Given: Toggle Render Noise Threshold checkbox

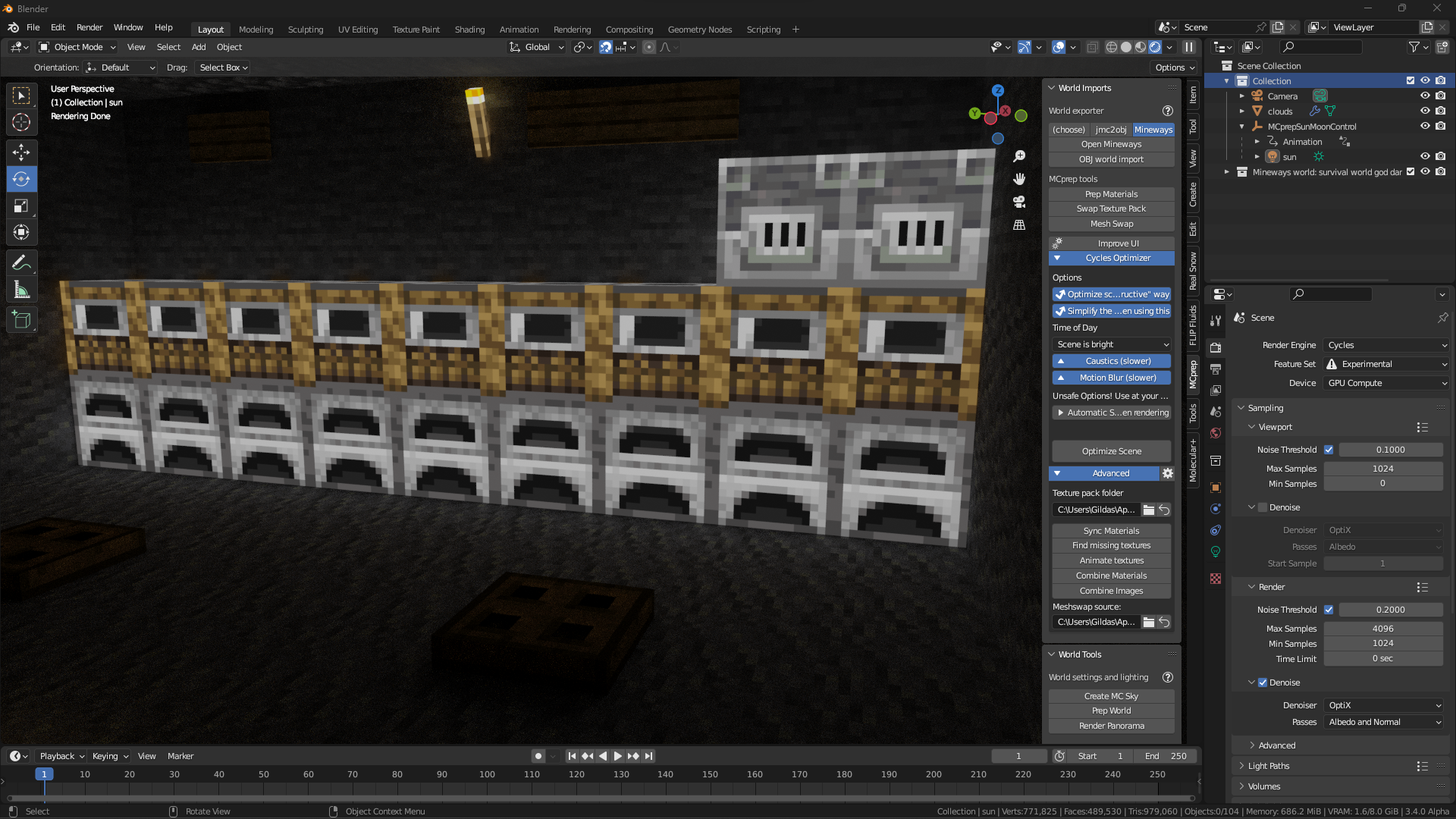Looking at the screenshot, I should (x=1329, y=610).
